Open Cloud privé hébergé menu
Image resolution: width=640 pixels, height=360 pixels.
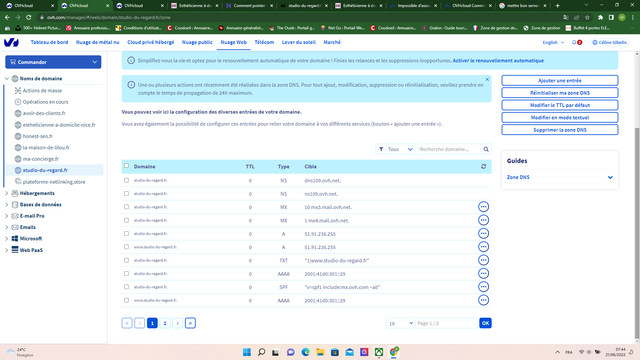151,42
